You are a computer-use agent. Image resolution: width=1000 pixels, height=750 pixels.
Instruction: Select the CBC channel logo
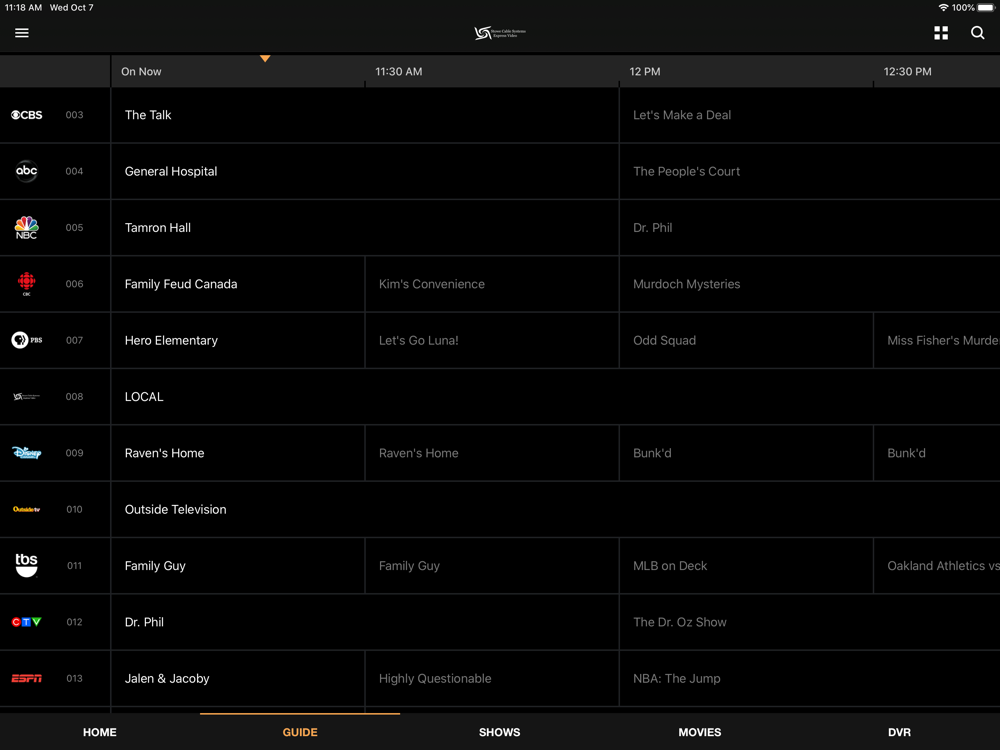[26, 284]
